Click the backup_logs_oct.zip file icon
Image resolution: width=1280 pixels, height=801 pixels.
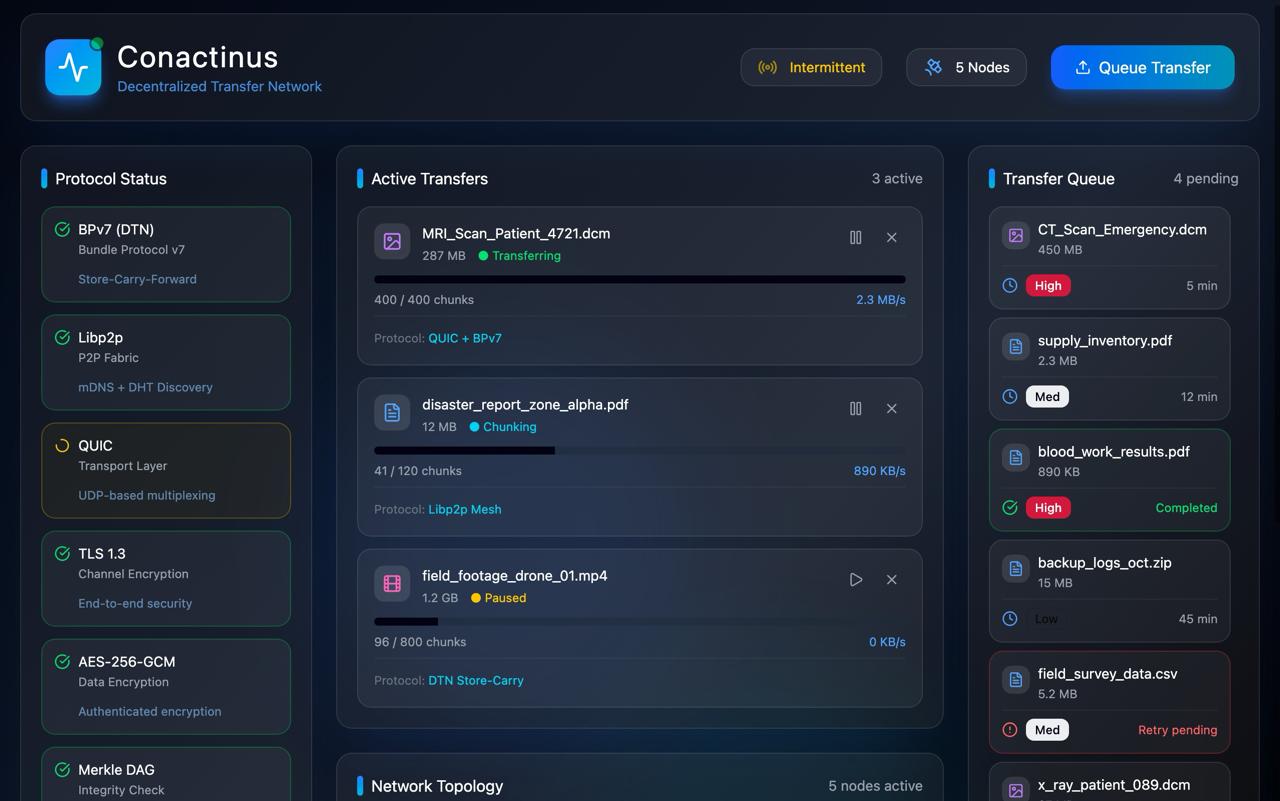click(1016, 568)
